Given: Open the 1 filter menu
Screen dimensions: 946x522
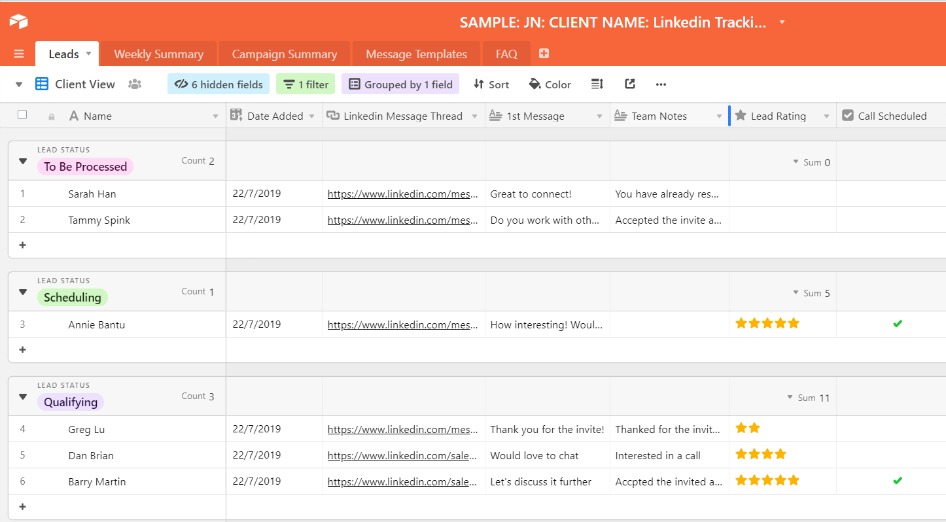Looking at the screenshot, I should pyautogui.click(x=306, y=84).
